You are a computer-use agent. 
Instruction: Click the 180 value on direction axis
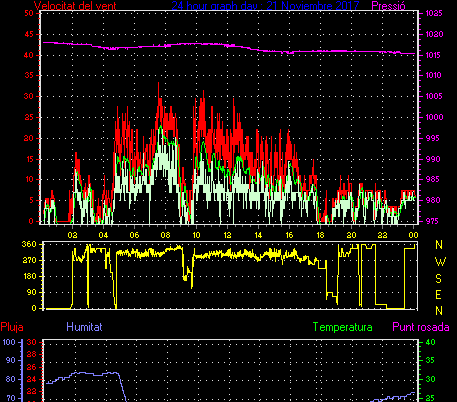click(x=29, y=276)
